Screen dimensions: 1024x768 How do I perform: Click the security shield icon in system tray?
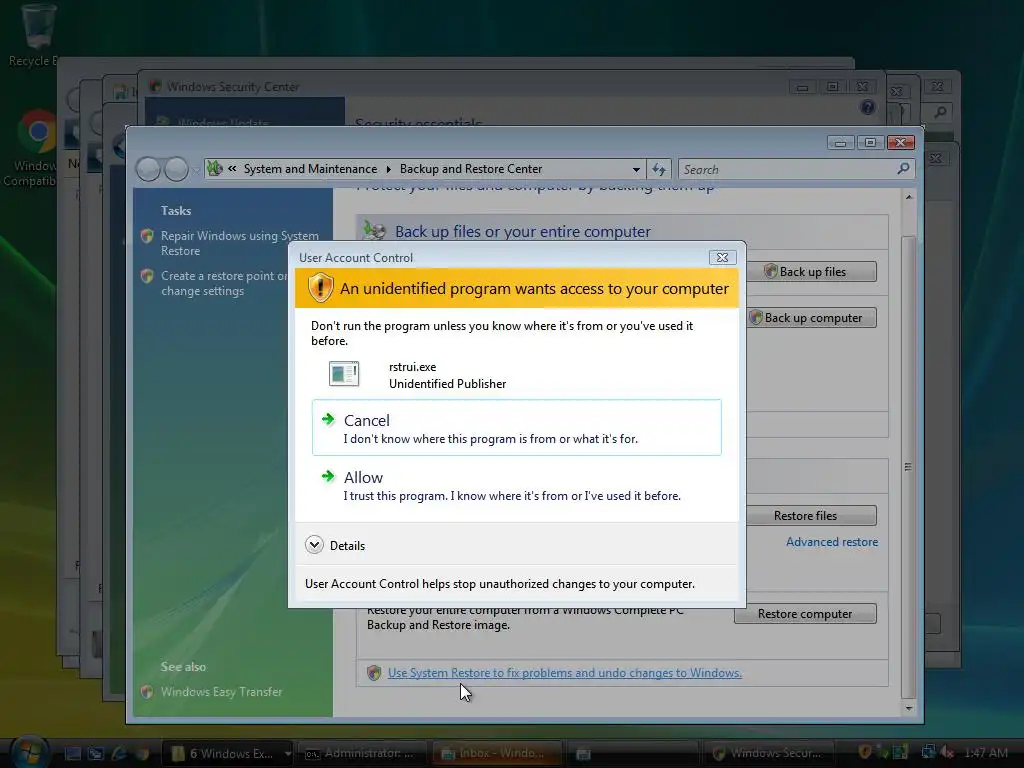[x=865, y=753]
